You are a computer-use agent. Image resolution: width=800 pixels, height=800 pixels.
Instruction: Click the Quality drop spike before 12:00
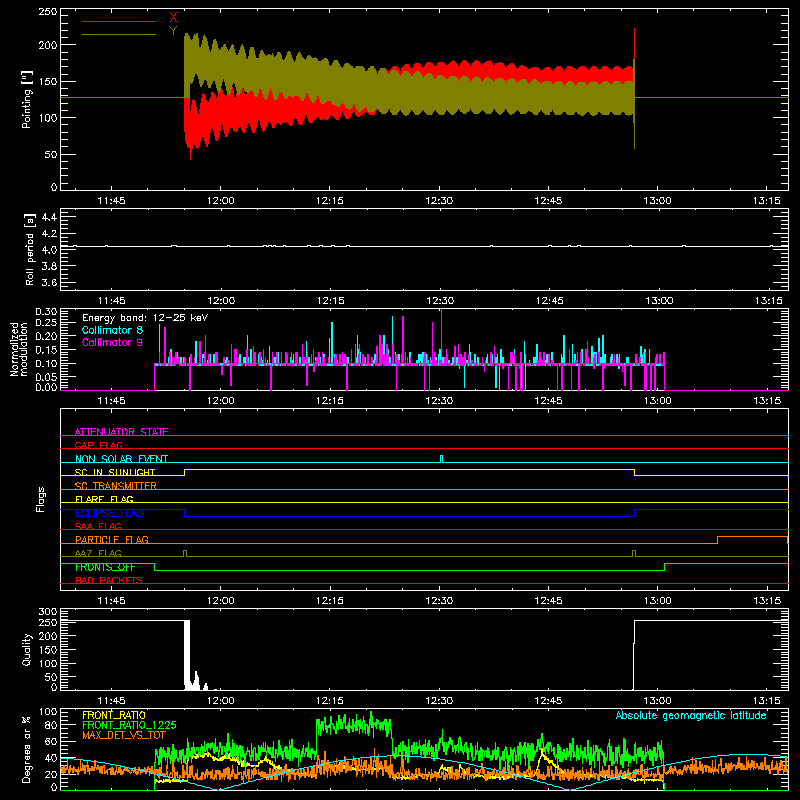click(187, 655)
